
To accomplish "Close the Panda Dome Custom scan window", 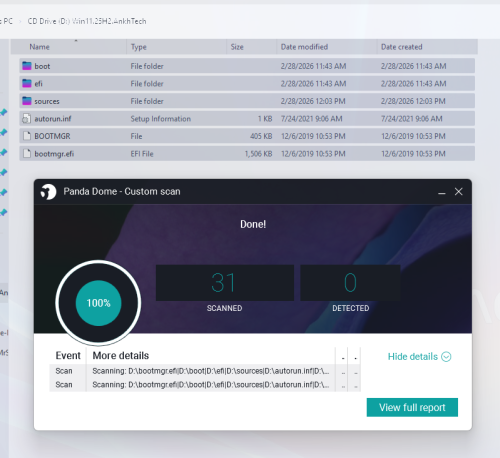I will click(459, 192).
